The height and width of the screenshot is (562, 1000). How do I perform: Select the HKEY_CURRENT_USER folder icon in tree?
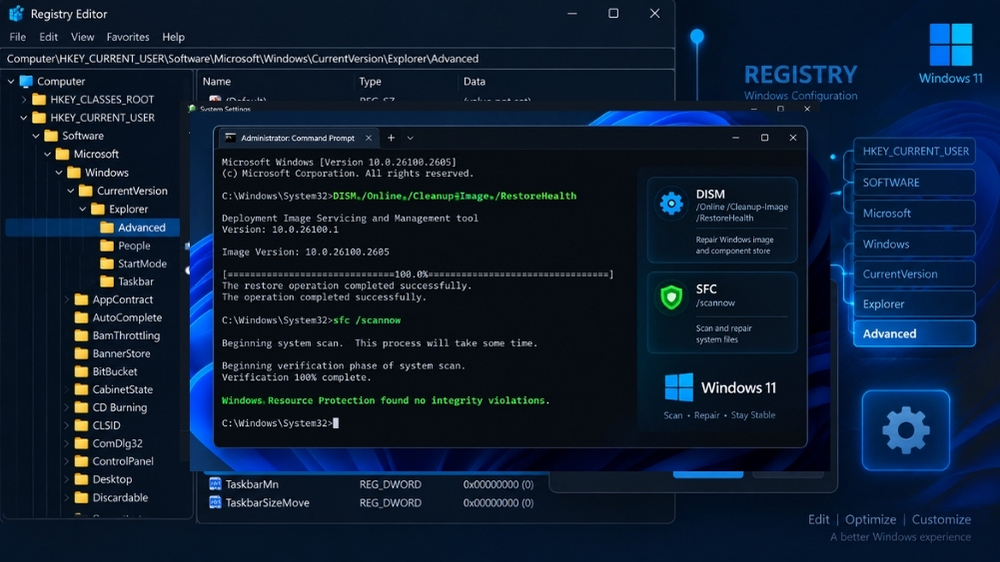pyautogui.click(x=39, y=117)
